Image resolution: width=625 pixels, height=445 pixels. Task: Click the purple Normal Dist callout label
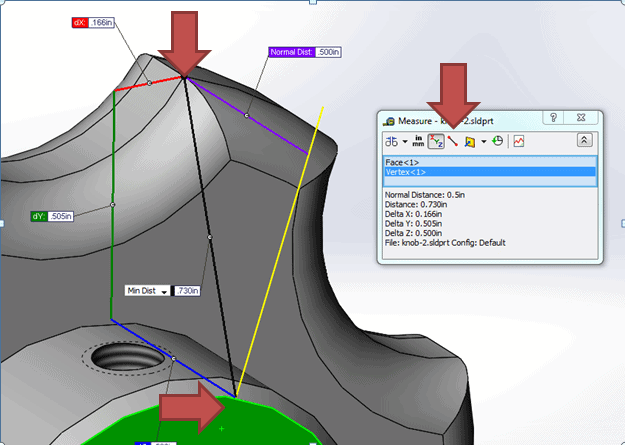[x=291, y=52]
